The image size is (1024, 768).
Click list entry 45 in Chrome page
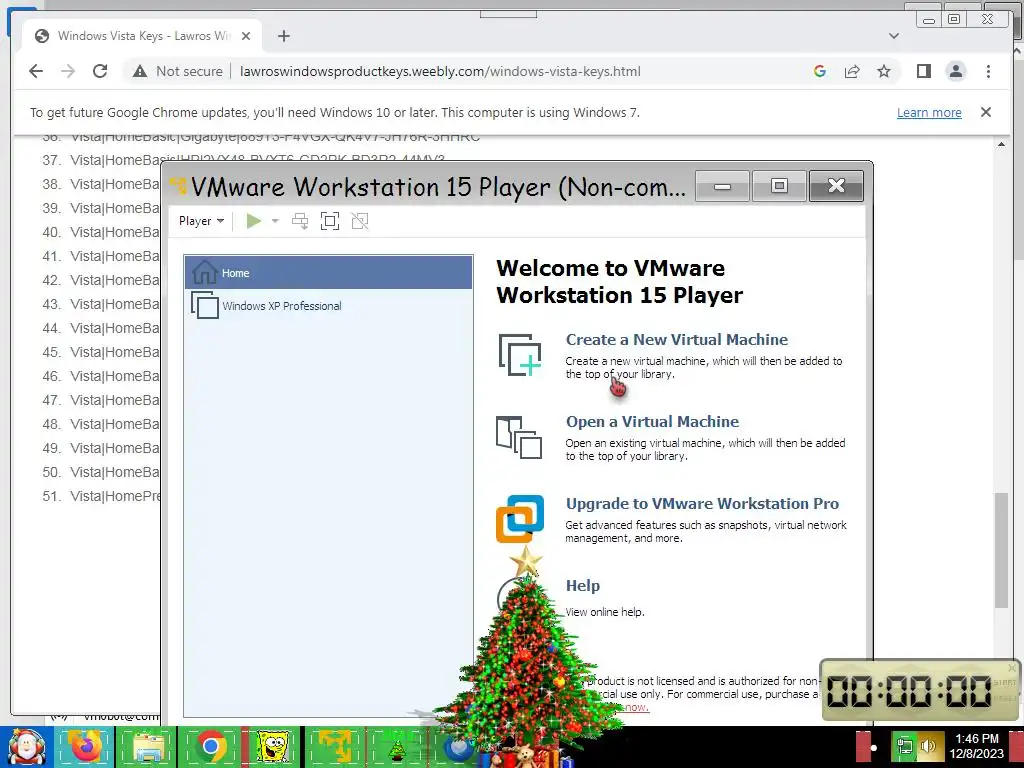point(101,352)
